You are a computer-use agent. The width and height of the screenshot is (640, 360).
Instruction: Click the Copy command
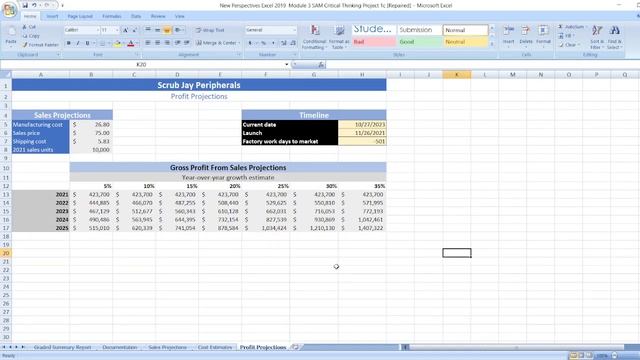coord(31,36)
